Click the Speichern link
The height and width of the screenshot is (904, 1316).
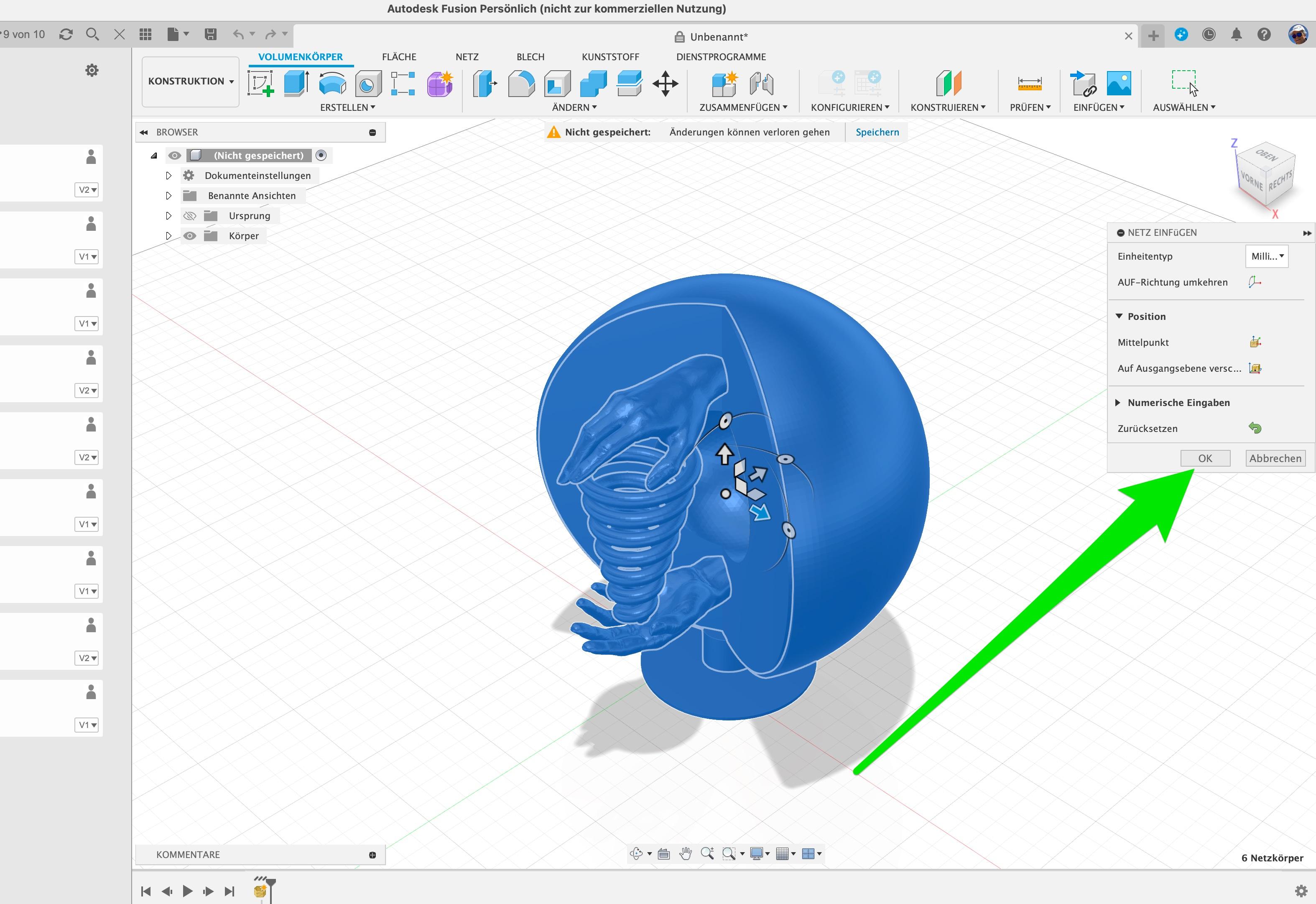coord(877,132)
